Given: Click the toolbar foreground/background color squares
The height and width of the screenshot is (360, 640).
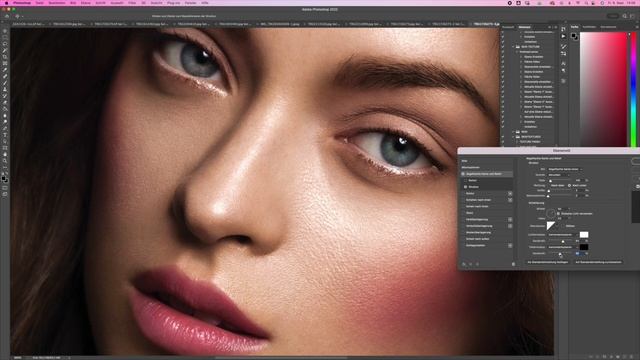Looking at the screenshot, I should tap(4, 179).
